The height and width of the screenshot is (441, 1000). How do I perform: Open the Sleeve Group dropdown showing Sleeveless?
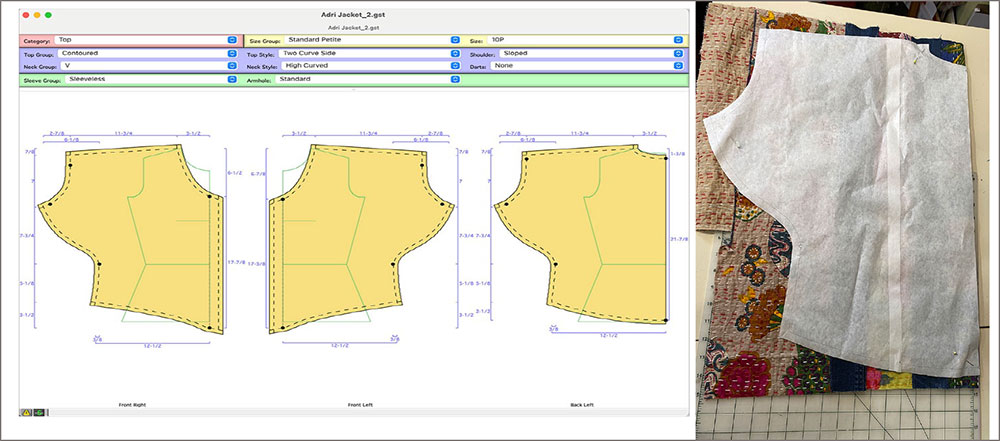click(150, 79)
